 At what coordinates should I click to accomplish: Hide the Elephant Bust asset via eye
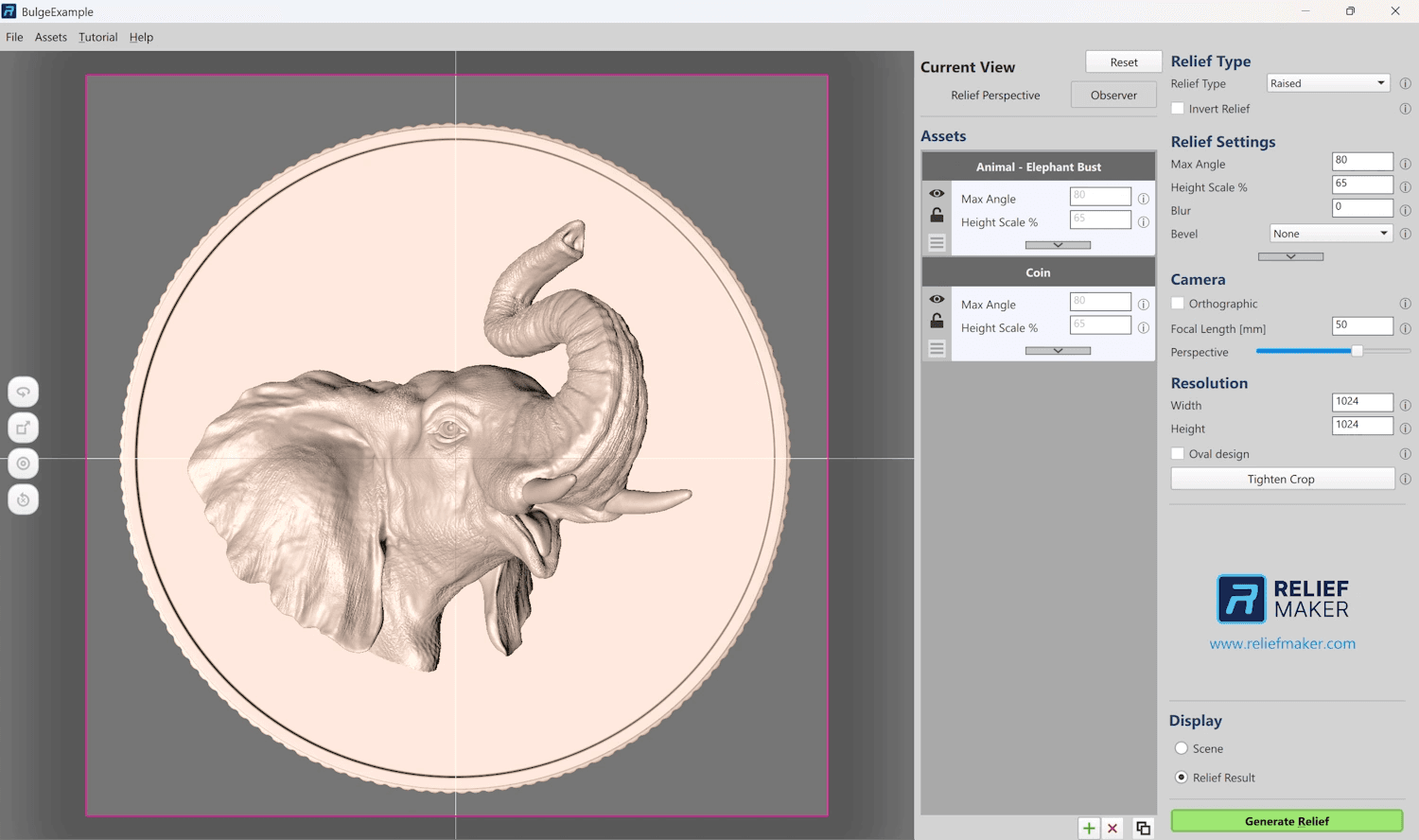937,193
